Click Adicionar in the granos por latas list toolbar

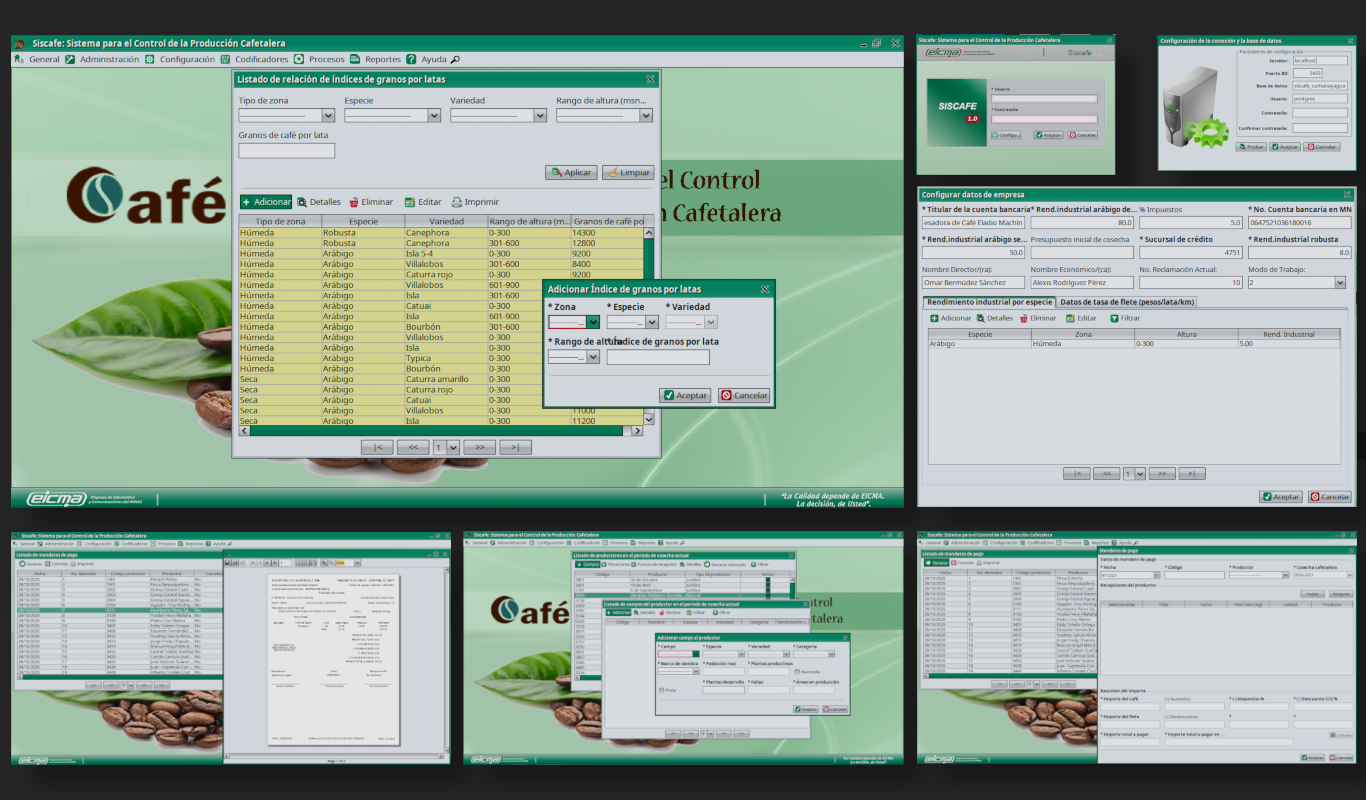pos(266,202)
